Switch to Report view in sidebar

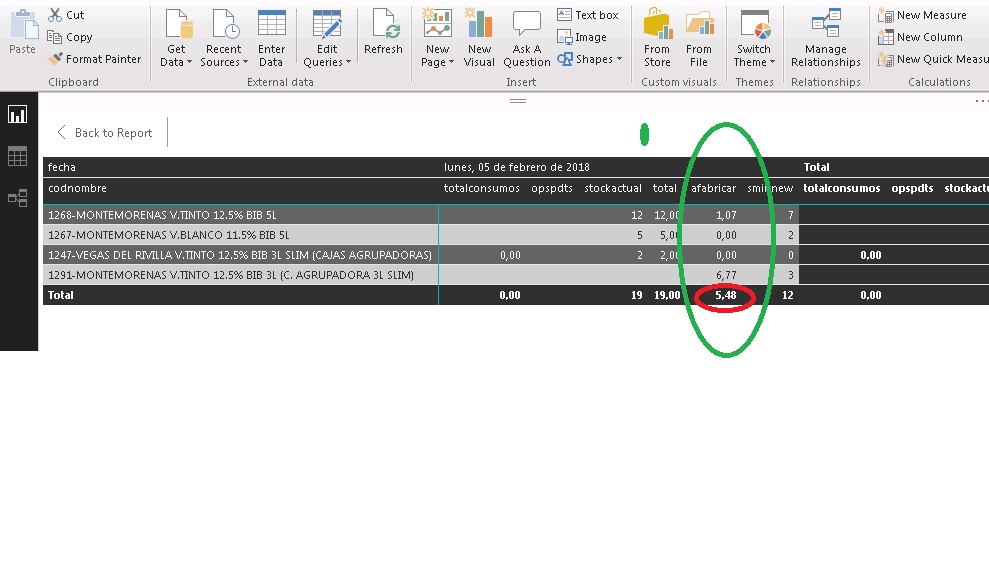tap(18, 114)
